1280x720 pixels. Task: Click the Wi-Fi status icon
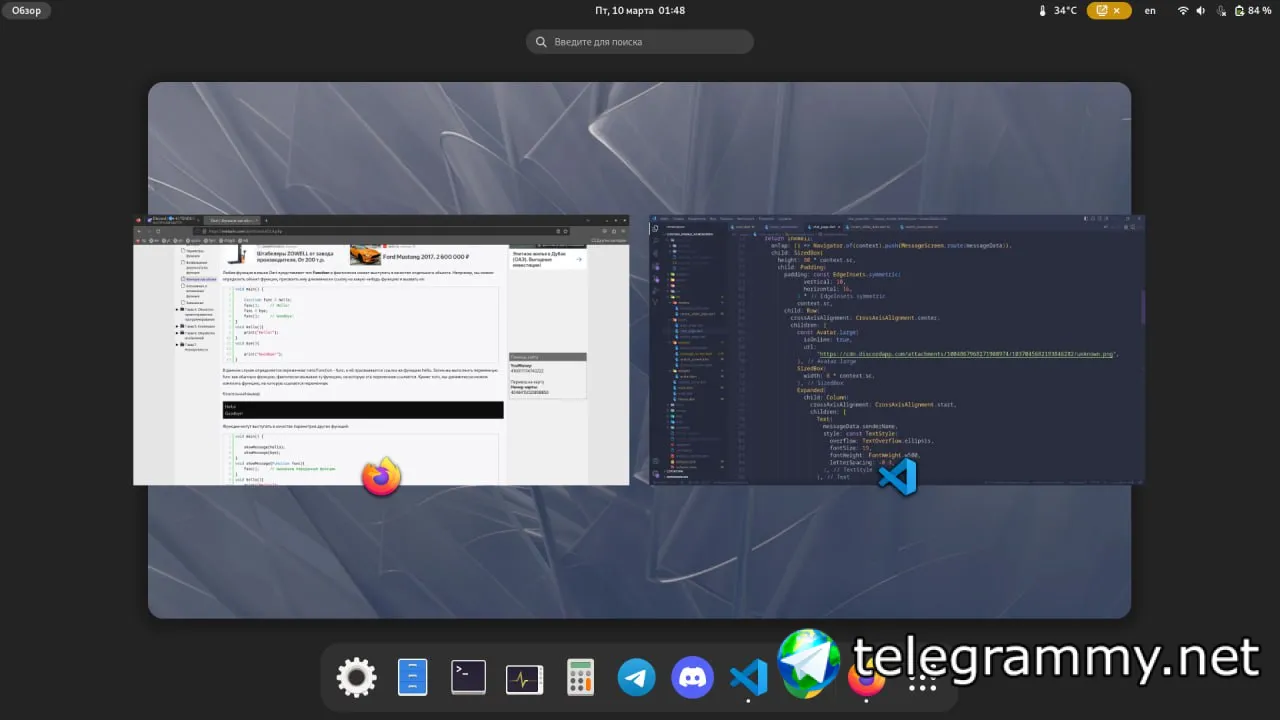1183,11
